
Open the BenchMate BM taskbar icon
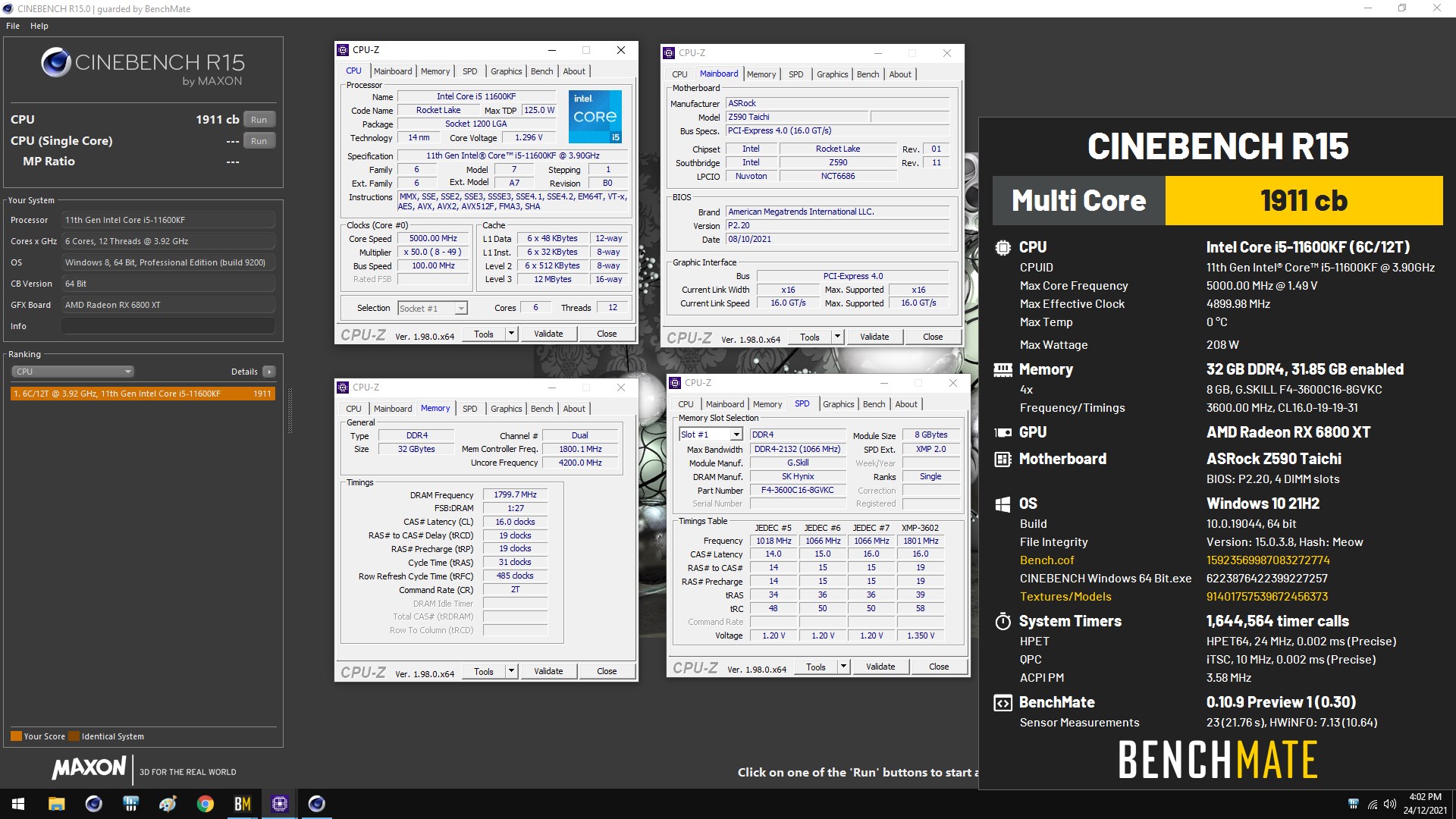tap(242, 804)
